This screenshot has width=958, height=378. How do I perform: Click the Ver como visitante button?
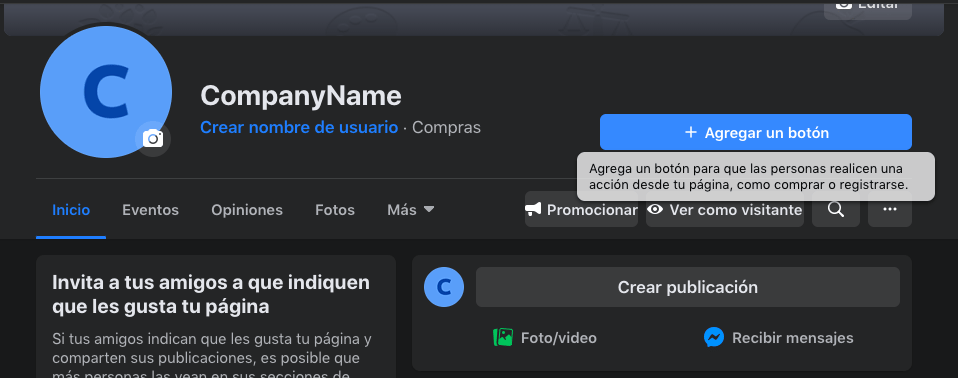(x=725, y=209)
